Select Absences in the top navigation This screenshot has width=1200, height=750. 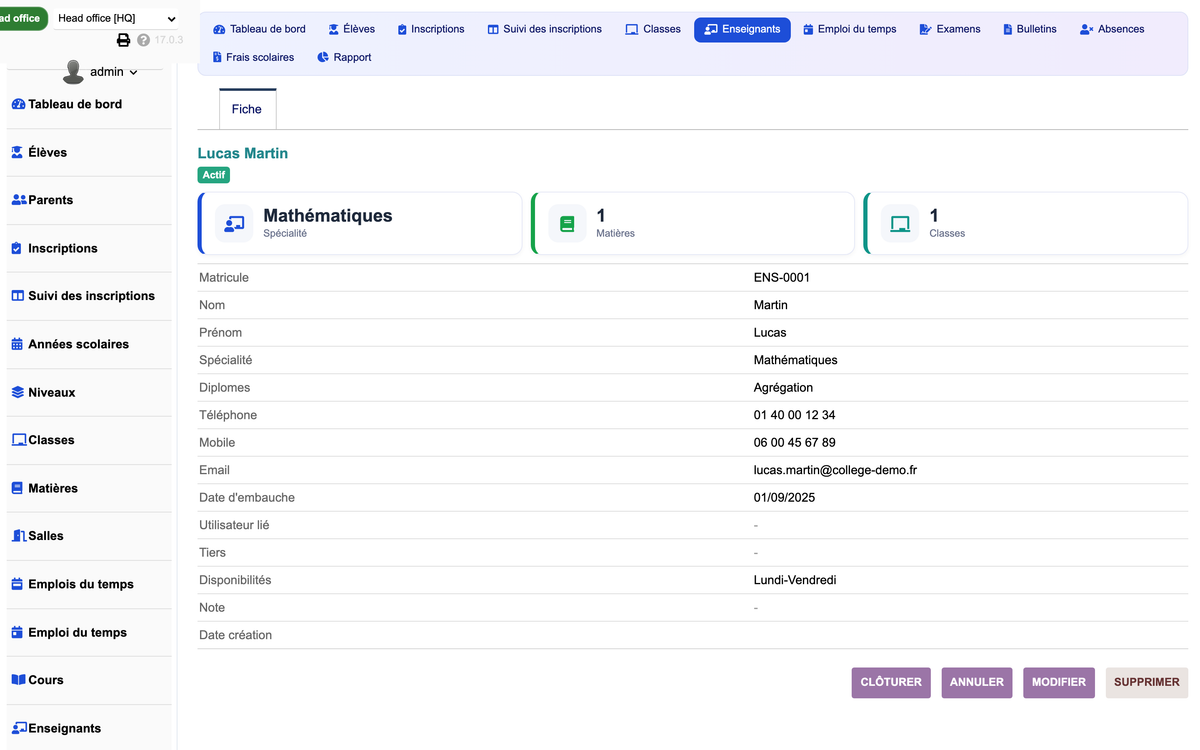click(1112, 29)
